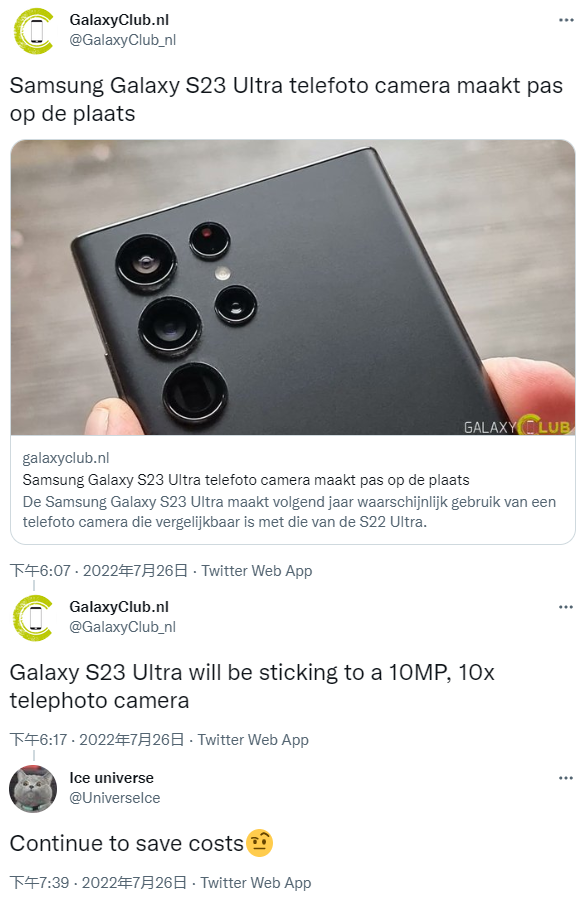This screenshot has width=586, height=900.
Task: Open the second GalaxyClub tweet's more menu
Action: point(566,607)
